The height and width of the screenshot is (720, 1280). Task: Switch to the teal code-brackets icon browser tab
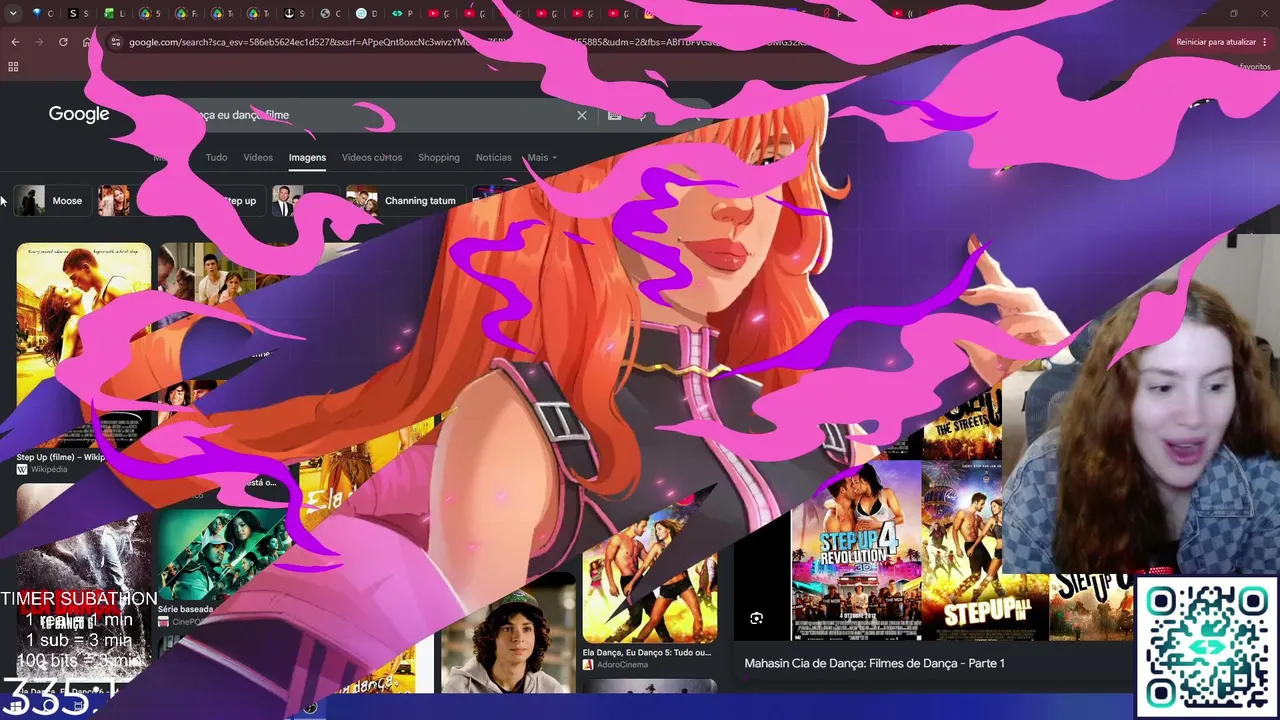[397, 13]
